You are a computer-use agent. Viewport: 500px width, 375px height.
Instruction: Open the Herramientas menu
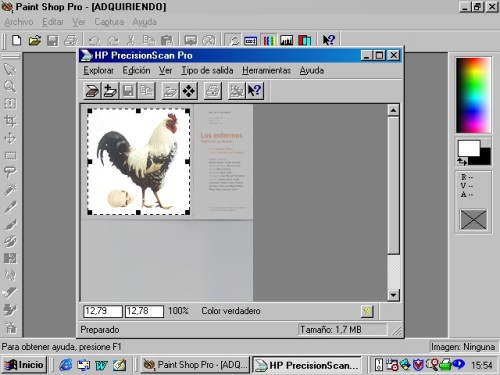266,70
